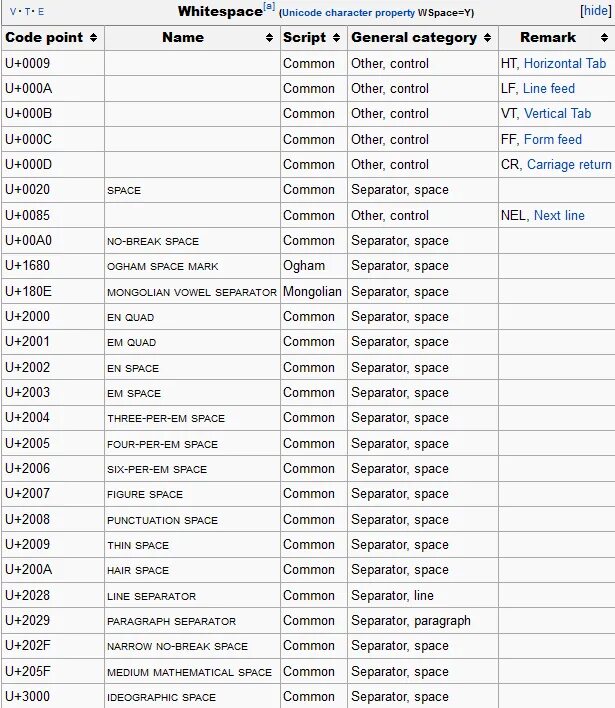Select the EN SPACE name cell

(x=192, y=368)
